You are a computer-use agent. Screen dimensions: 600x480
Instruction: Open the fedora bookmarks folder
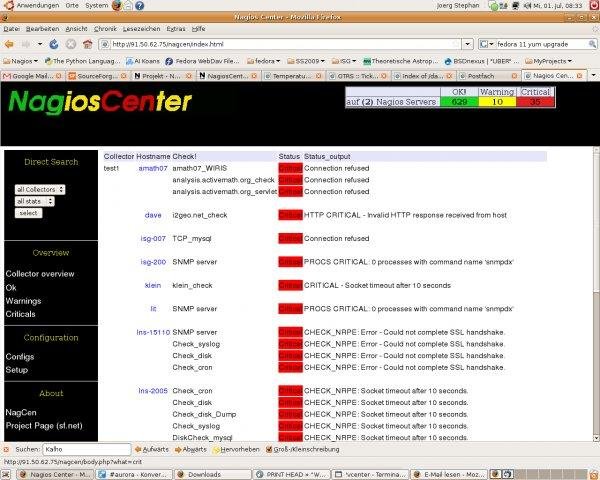click(x=264, y=61)
